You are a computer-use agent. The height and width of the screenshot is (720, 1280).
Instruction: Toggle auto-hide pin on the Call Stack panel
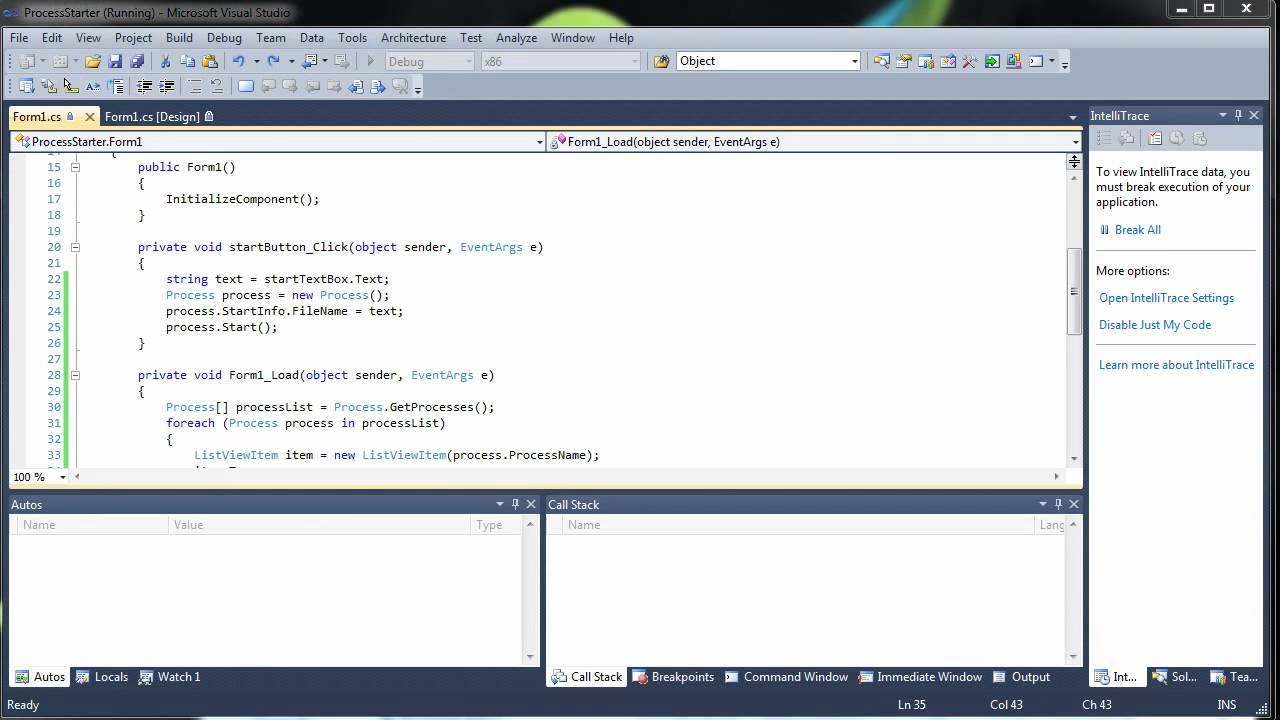[1059, 504]
